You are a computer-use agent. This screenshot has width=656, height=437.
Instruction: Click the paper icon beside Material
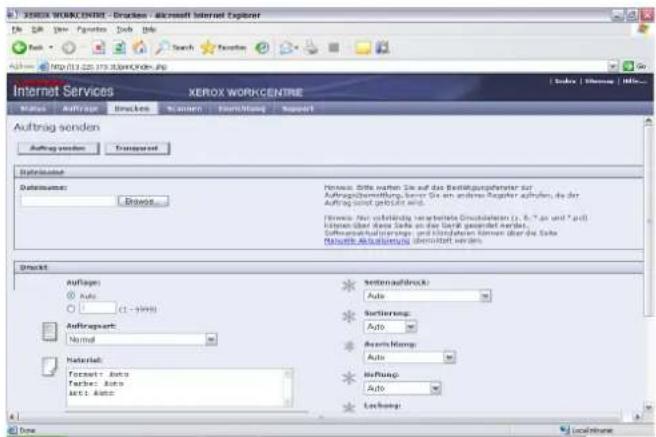click(50, 367)
